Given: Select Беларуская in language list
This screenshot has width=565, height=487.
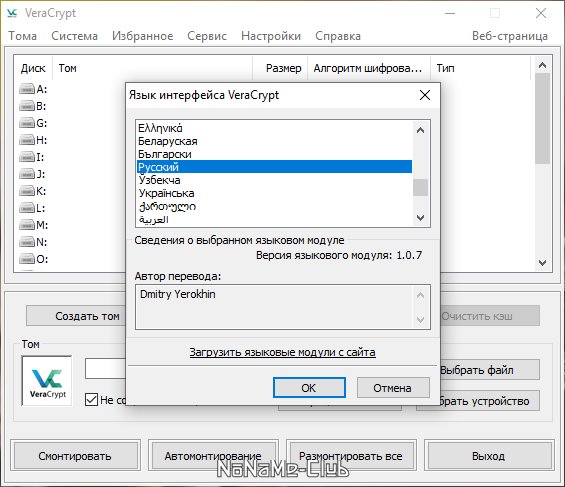Looking at the screenshot, I should coord(274,141).
